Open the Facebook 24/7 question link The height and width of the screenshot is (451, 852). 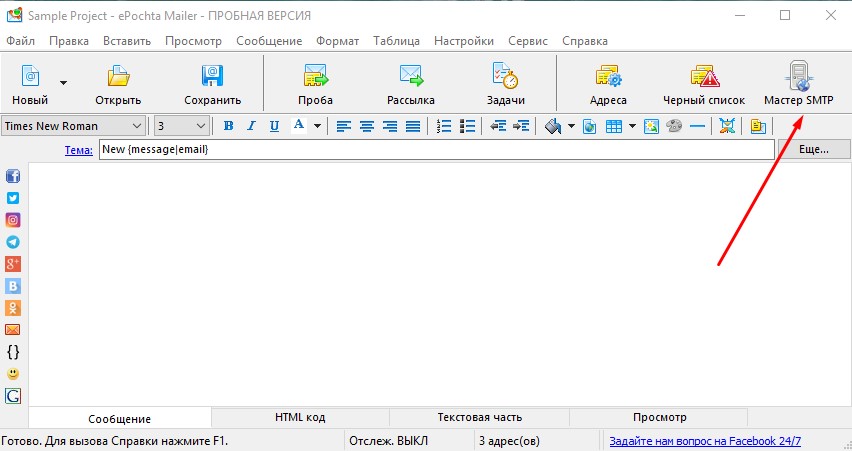point(705,441)
